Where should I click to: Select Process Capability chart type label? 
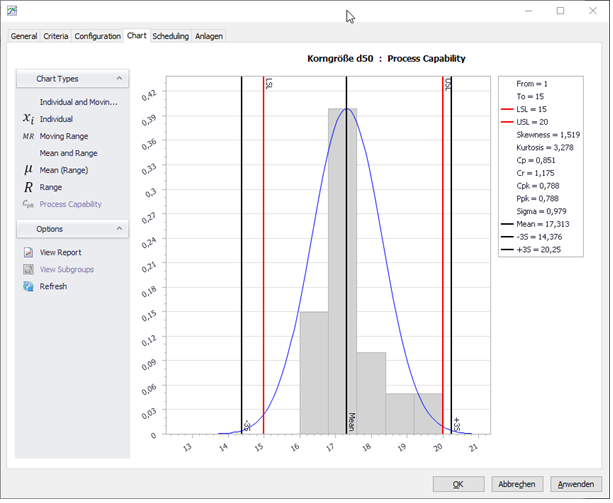(x=70, y=204)
